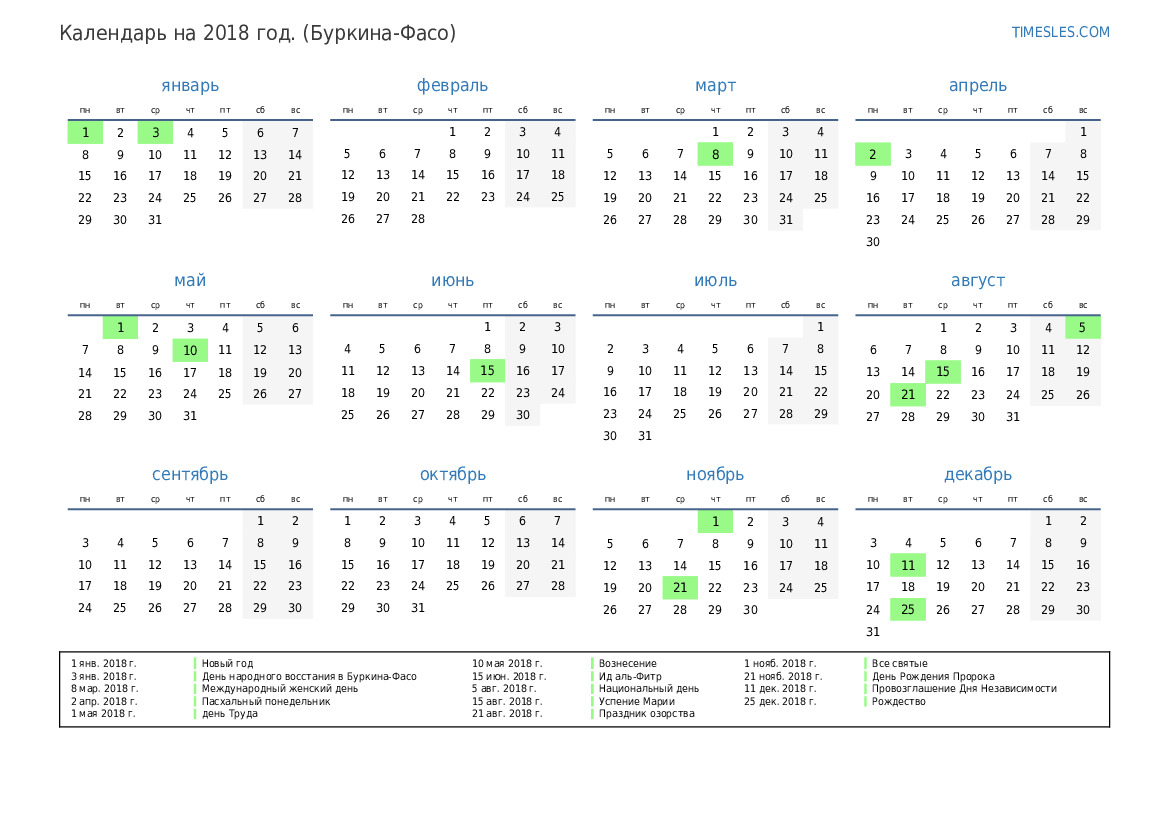Select highlighted August 5 date
This screenshot has width=1169, height=827.
click(x=1082, y=327)
